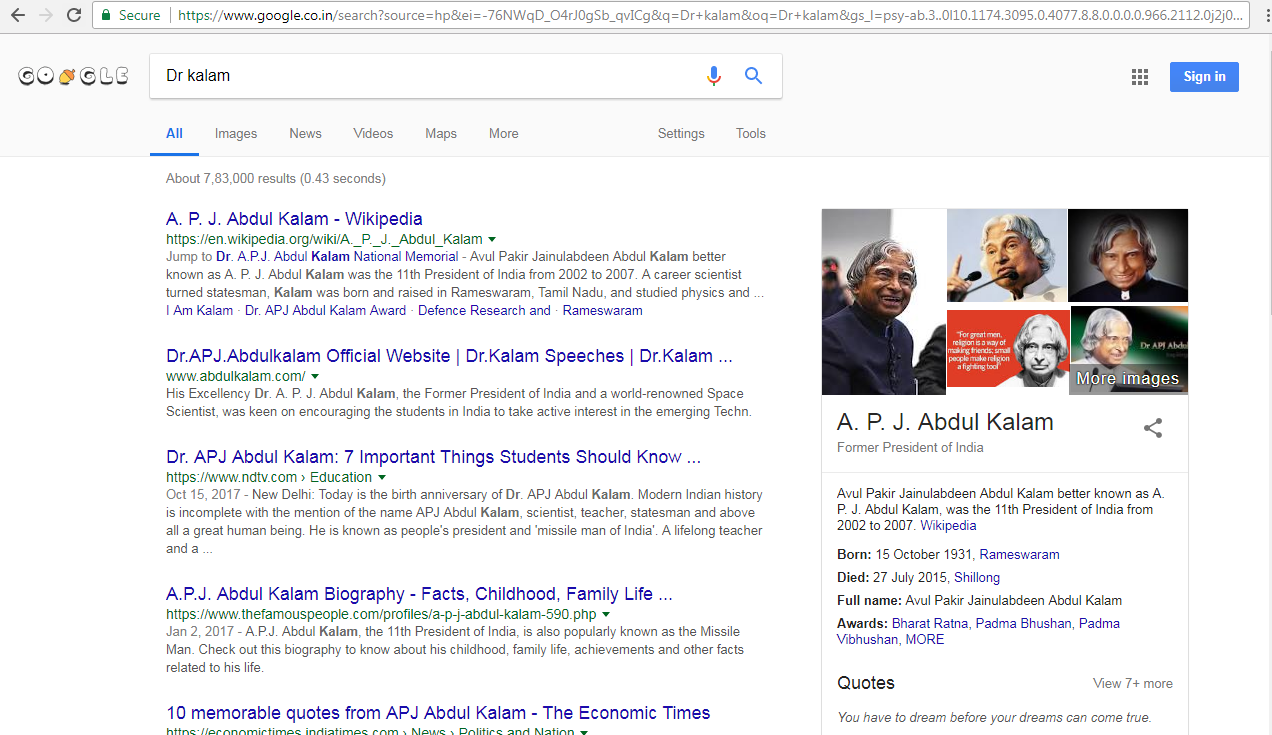The image size is (1272, 735).
Task: Open the More search categories menu
Action: pos(504,134)
